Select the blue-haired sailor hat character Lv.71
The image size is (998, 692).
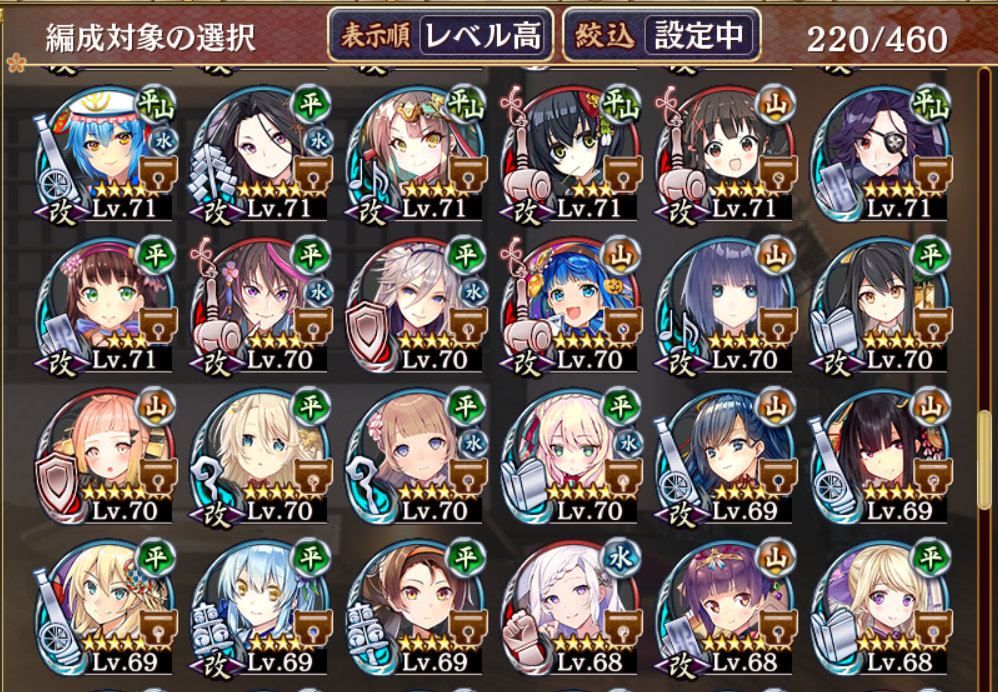coord(104,155)
